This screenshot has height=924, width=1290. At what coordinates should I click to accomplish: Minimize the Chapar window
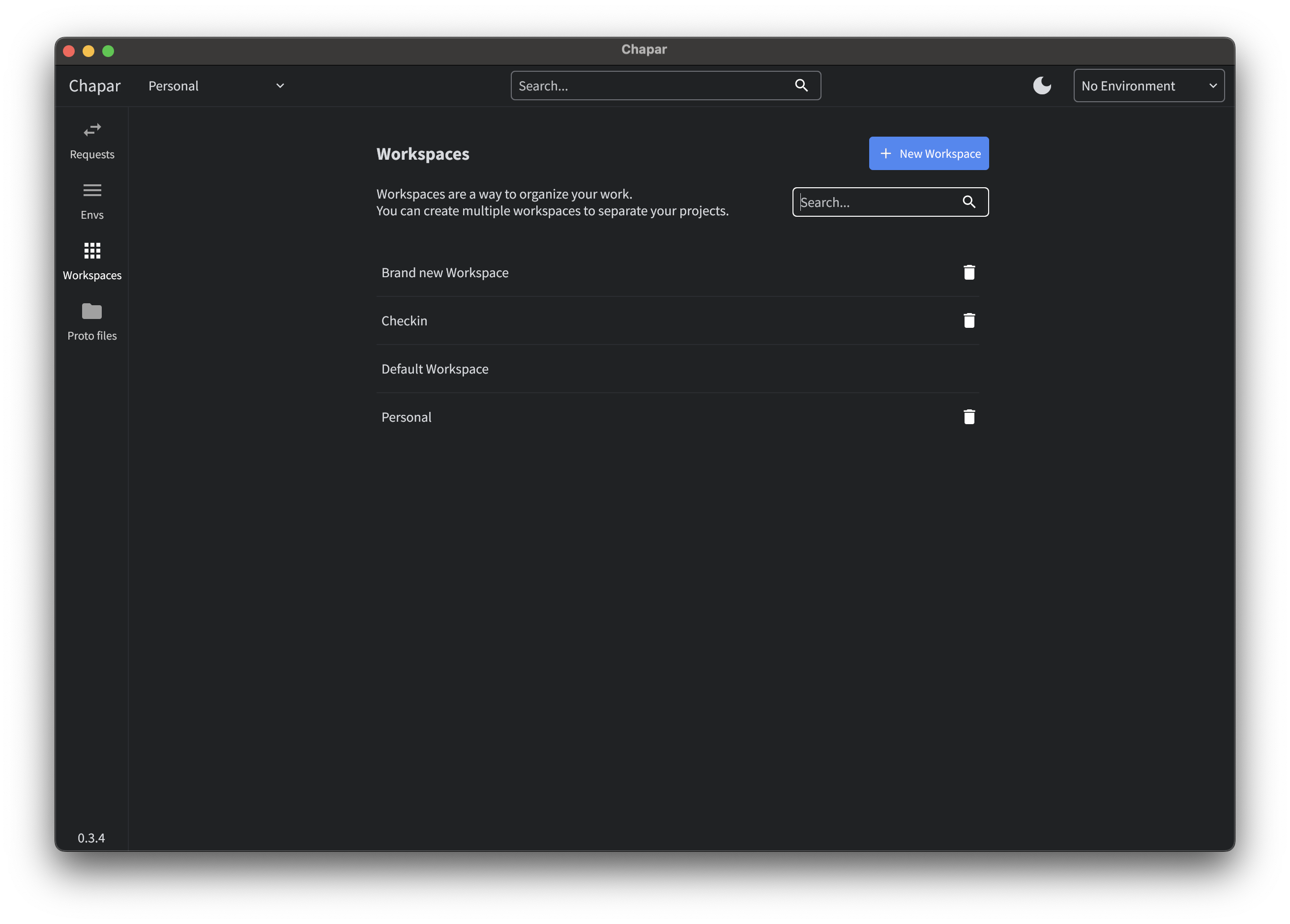(x=88, y=51)
